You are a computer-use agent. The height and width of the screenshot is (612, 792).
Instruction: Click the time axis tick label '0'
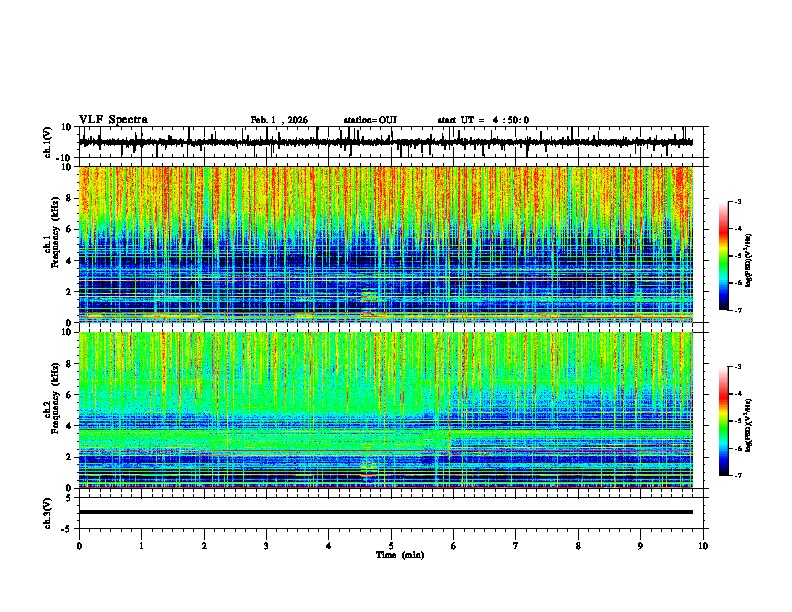pyautogui.click(x=79, y=546)
